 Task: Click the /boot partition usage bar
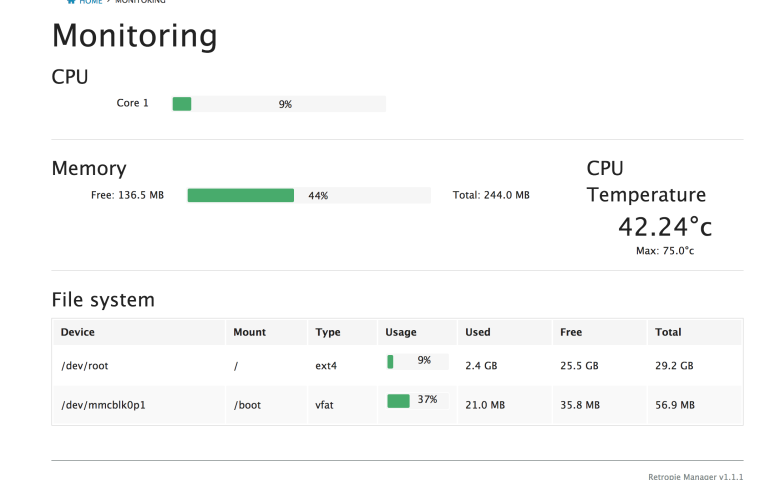416,400
